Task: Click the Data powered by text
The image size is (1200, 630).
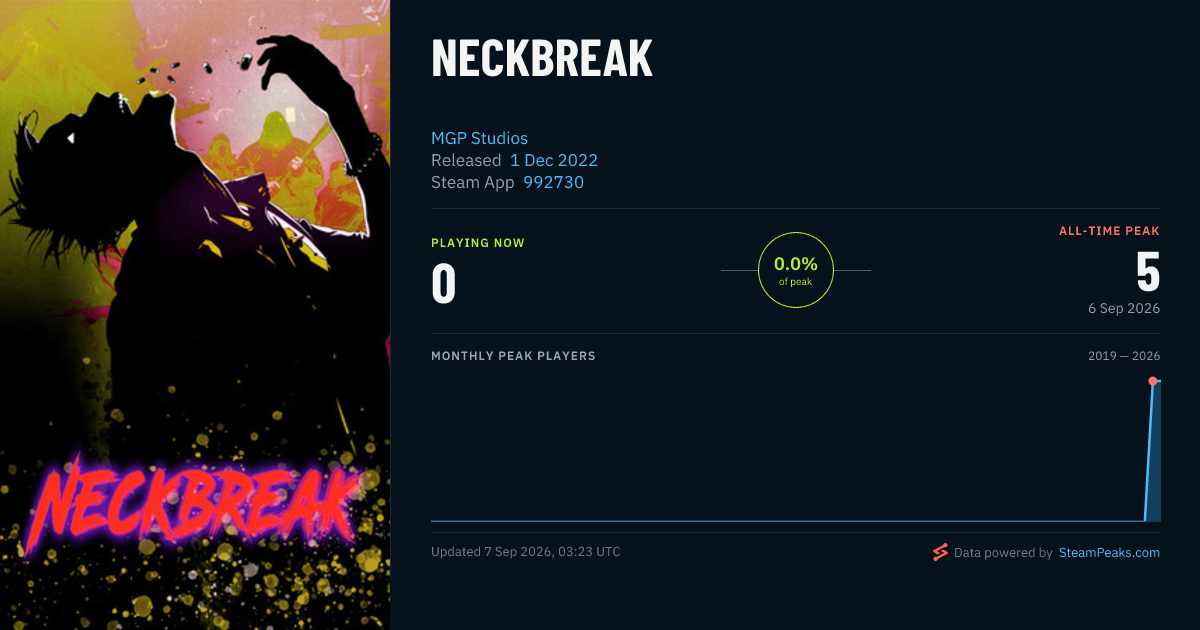Action: [1003, 552]
